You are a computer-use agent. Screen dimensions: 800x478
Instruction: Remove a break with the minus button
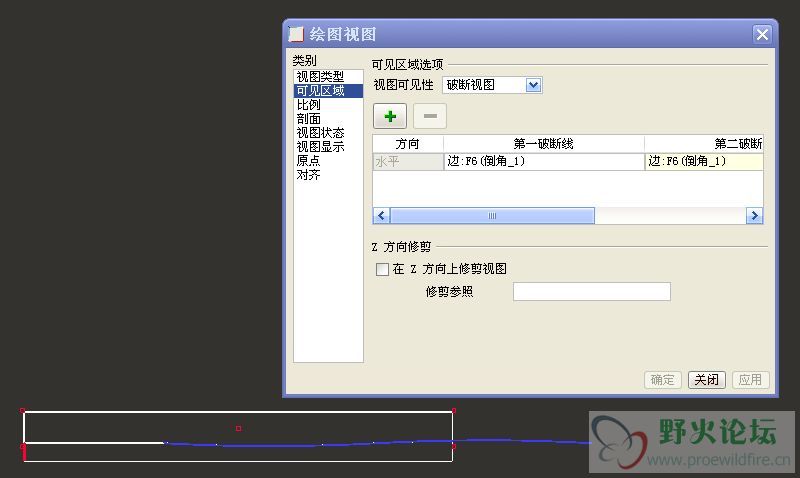(x=430, y=116)
